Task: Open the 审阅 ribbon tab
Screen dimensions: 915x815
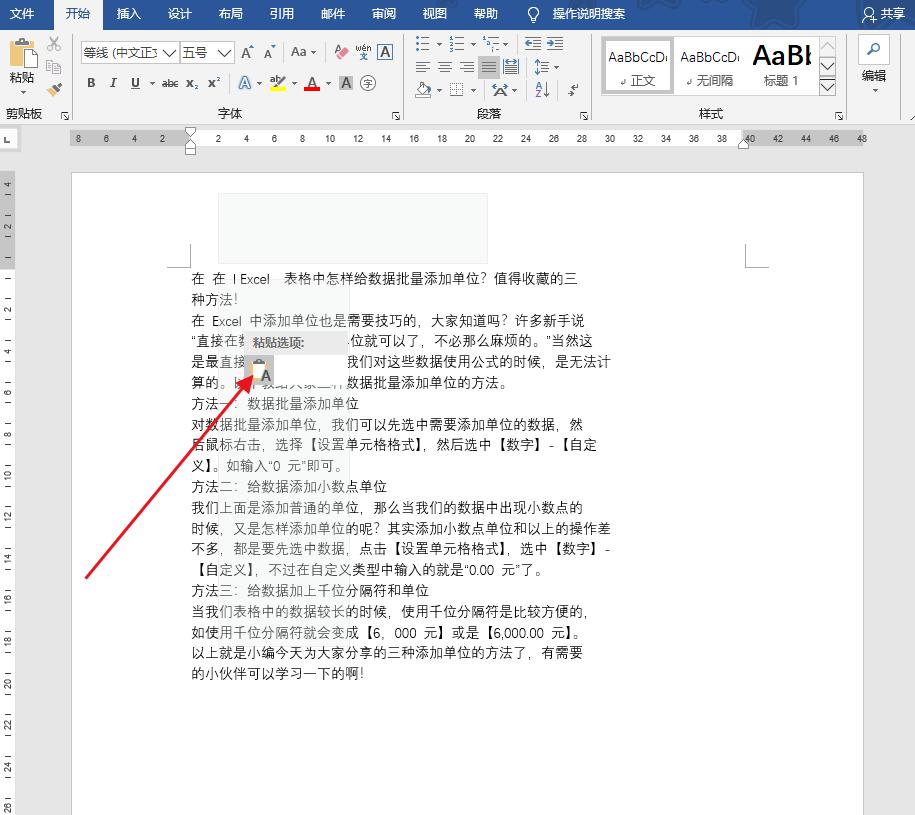Action: coord(383,15)
